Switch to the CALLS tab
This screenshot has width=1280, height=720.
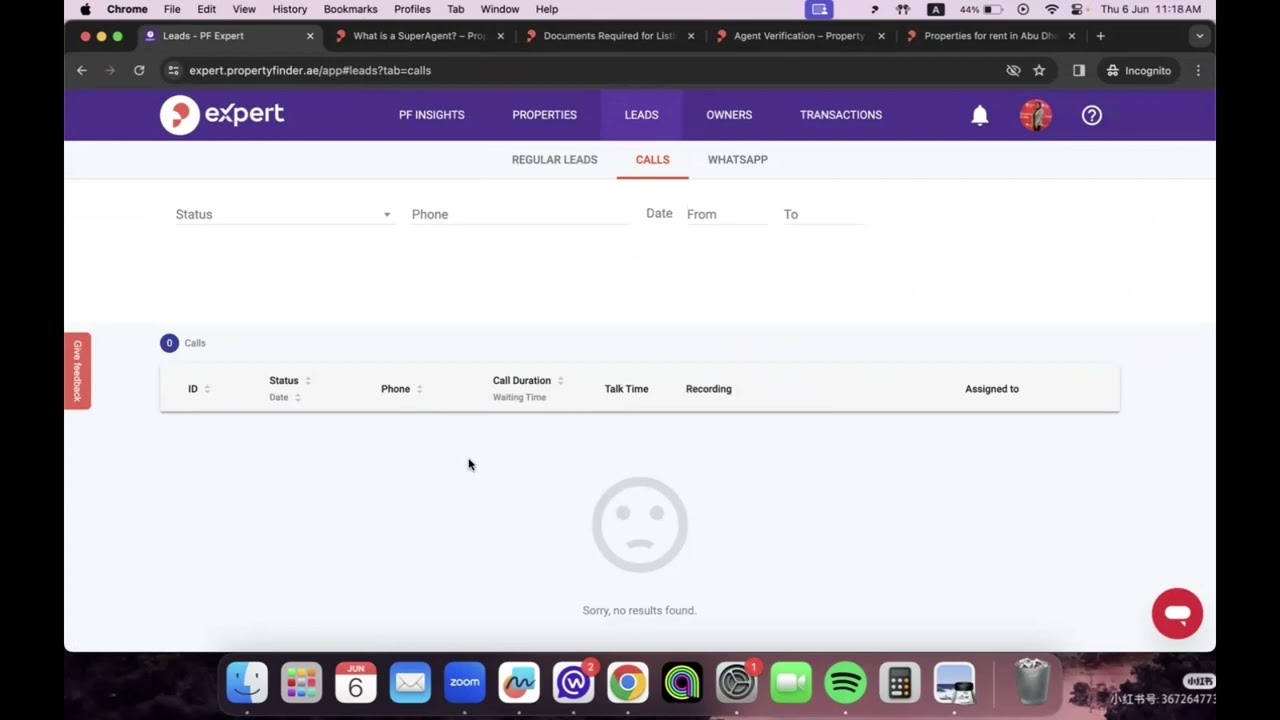tap(652, 160)
